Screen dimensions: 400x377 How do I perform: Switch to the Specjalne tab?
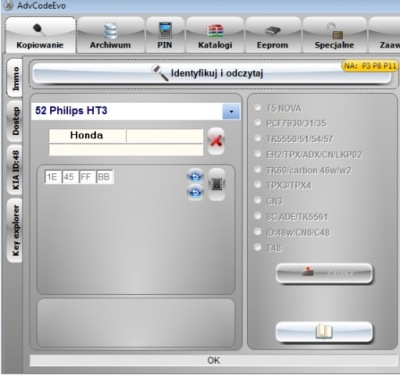click(x=334, y=35)
